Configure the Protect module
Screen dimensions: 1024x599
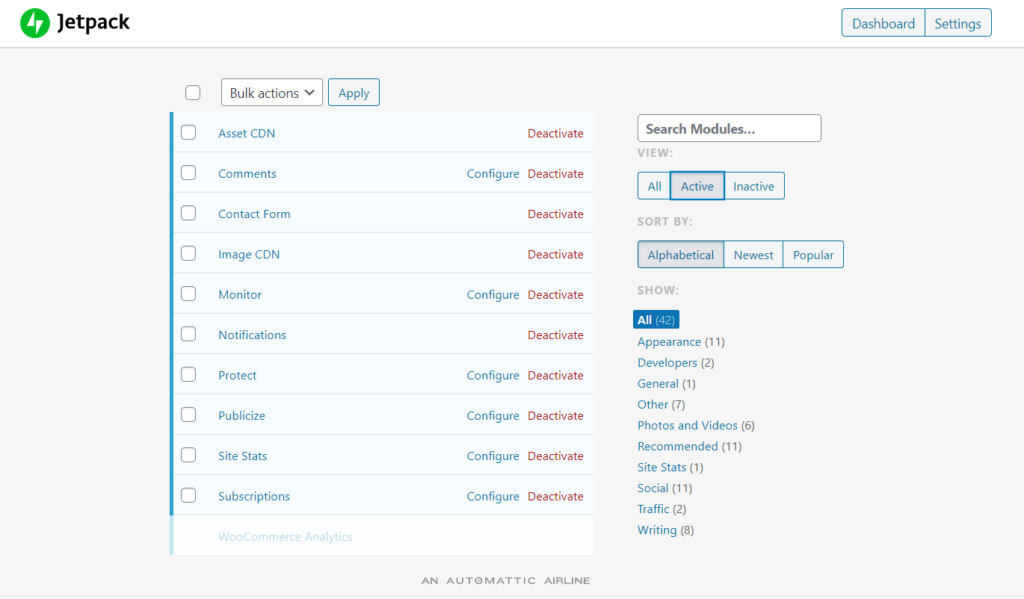tap(492, 376)
